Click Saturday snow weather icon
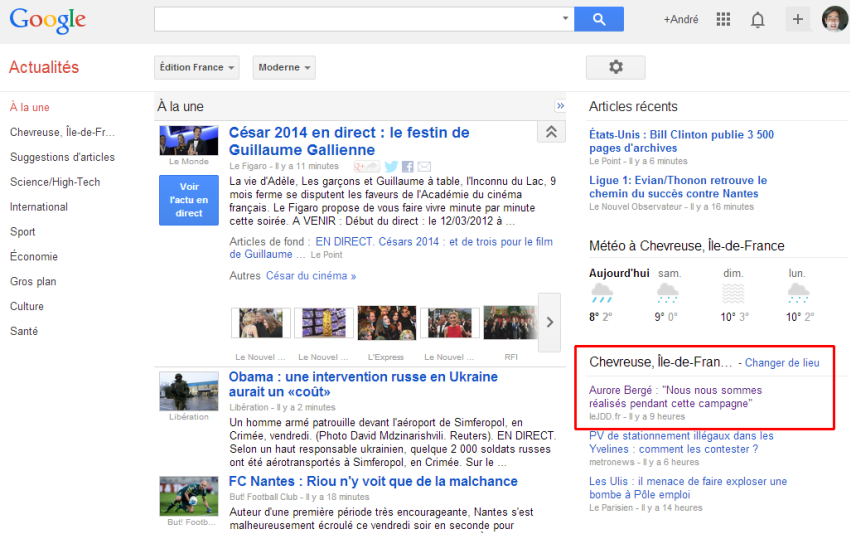Screen dimensions: 851x534 (x=668, y=293)
